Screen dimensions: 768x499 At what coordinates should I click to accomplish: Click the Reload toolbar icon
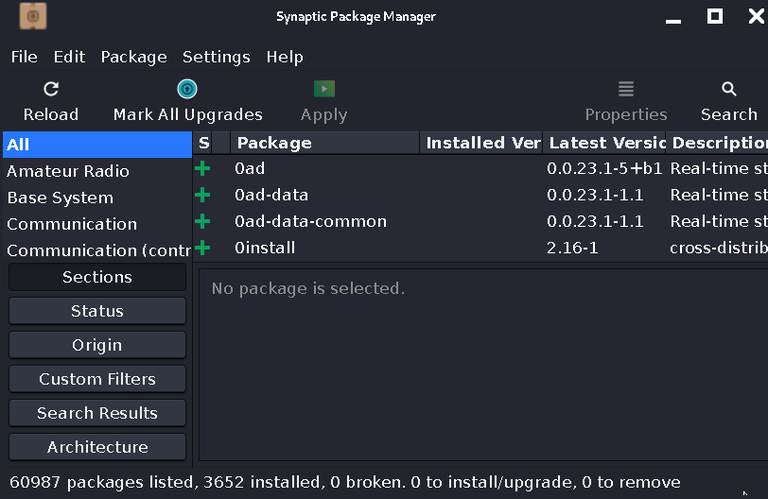[51, 89]
